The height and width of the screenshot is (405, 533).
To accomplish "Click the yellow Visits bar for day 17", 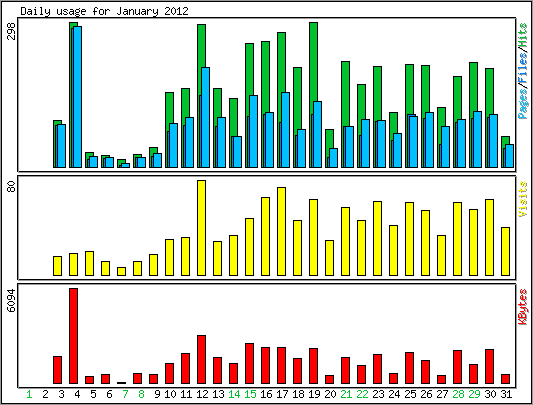I will coord(281,231).
